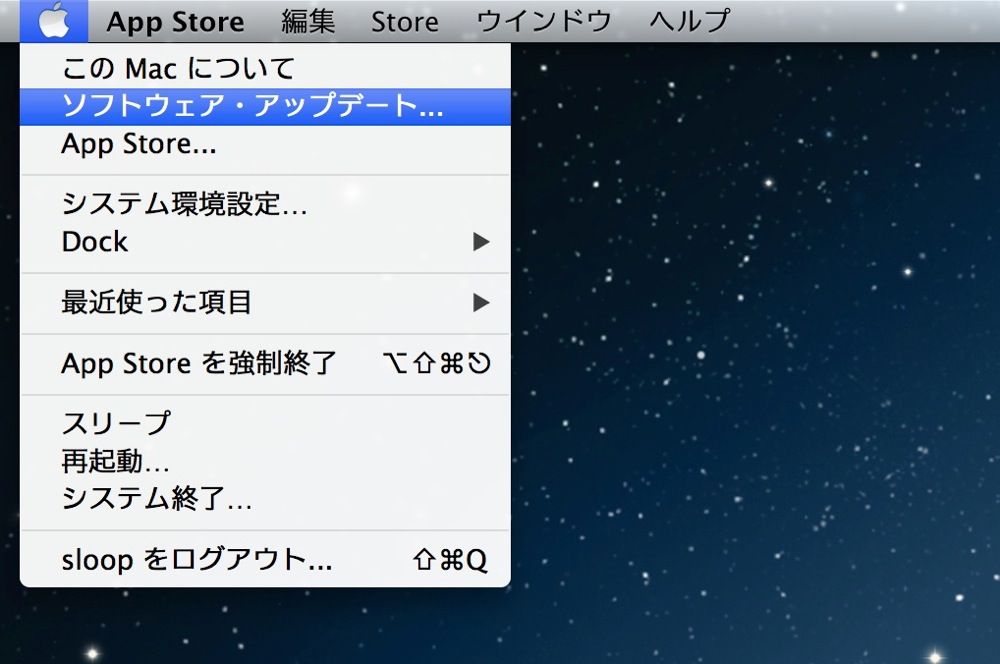The image size is (1000, 664).
Task: Open システム環境設定…
Action: [x=265, y=204]
